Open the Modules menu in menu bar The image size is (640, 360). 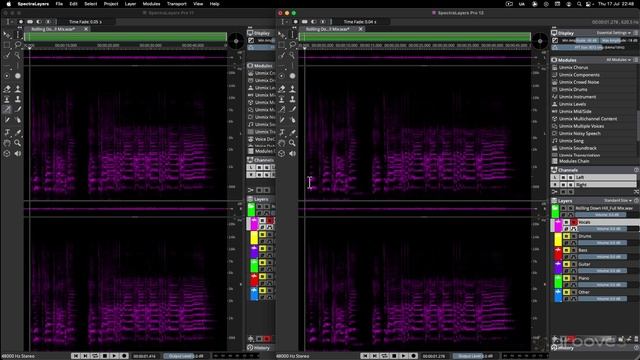click(151, 4)
